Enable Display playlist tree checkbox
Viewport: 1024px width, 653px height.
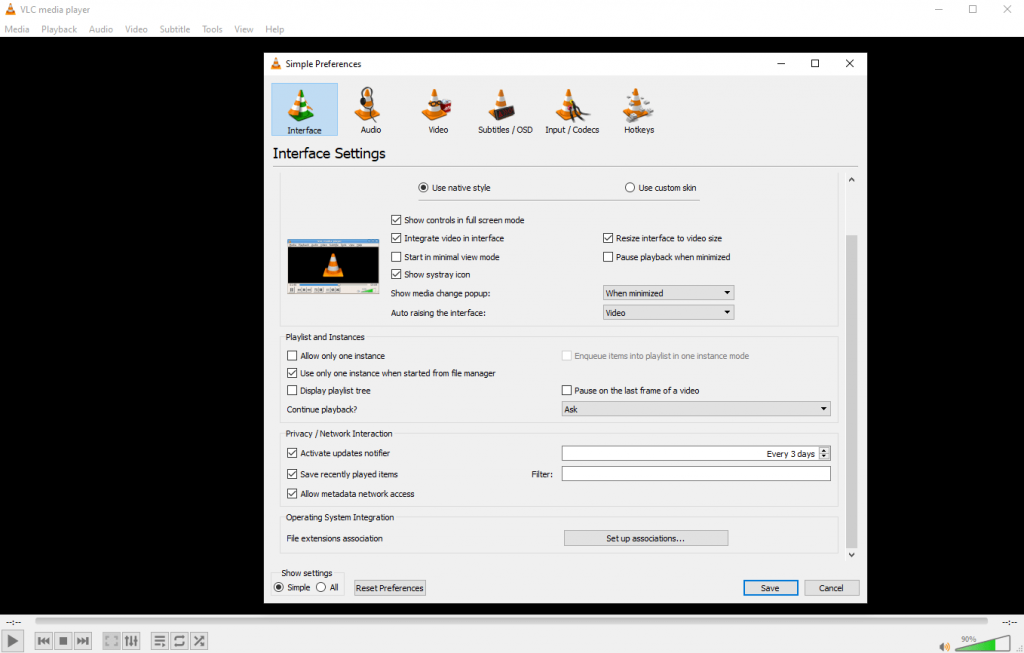[292, 390]
